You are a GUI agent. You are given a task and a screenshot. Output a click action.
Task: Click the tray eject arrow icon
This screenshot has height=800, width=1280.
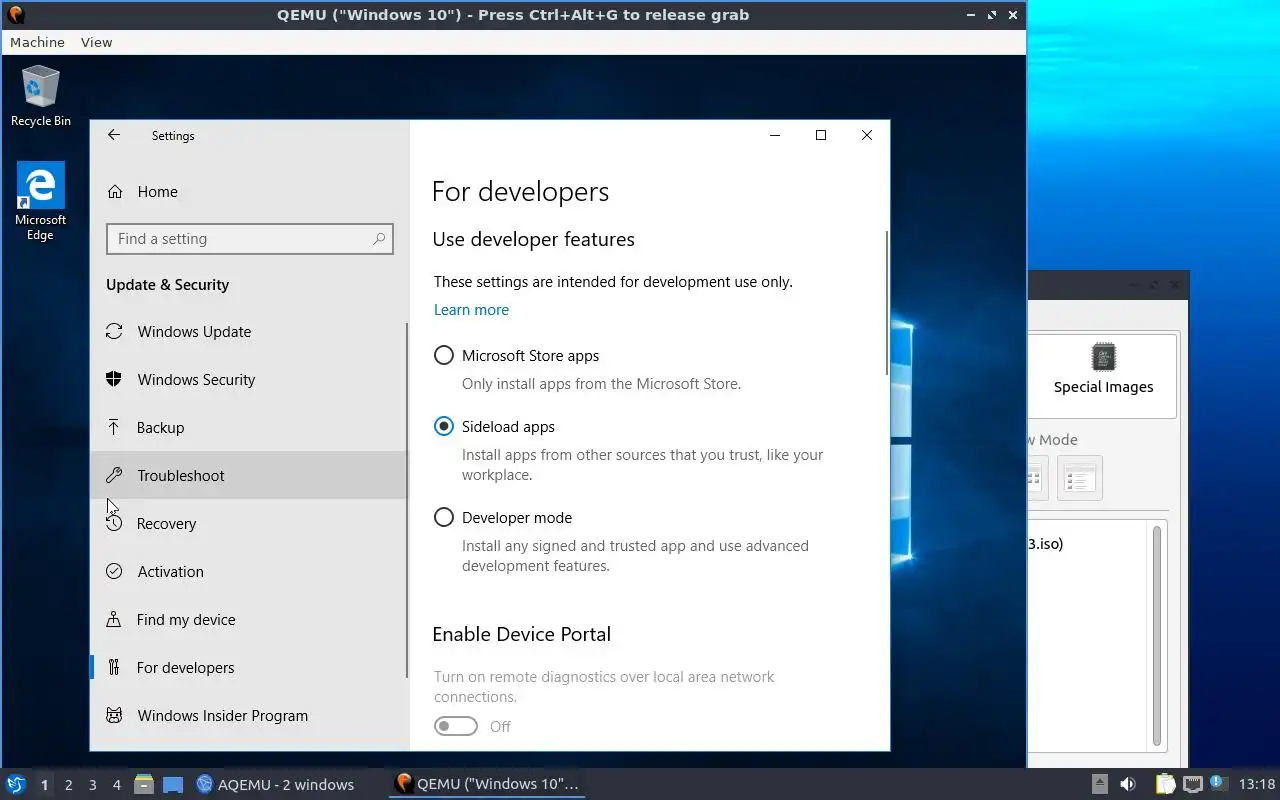click(1100, 784)
